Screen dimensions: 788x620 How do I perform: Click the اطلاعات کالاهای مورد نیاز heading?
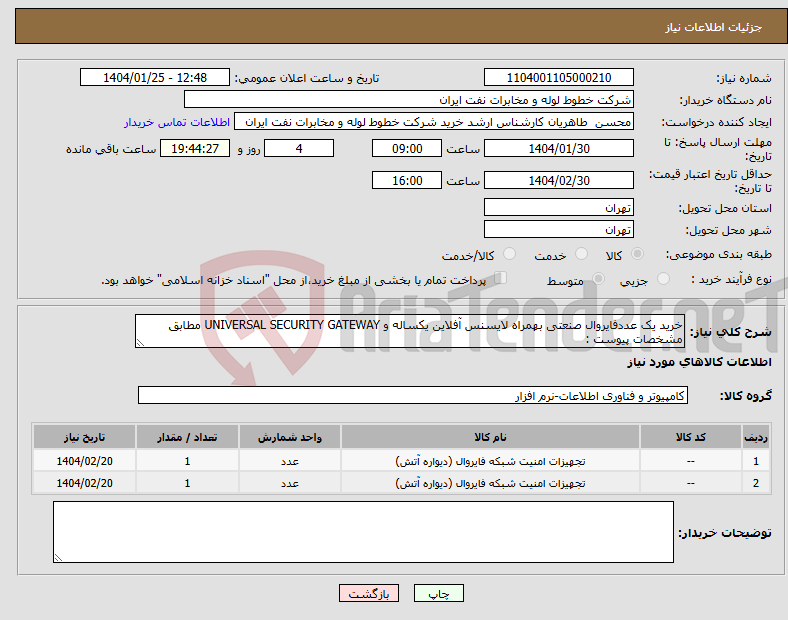(699, 362)
